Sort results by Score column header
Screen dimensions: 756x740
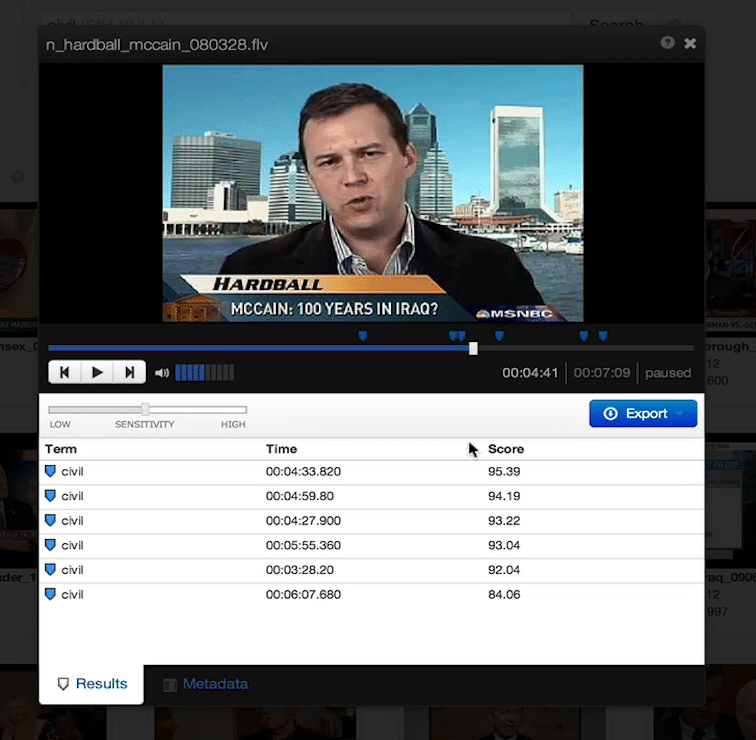click(506, 449)
